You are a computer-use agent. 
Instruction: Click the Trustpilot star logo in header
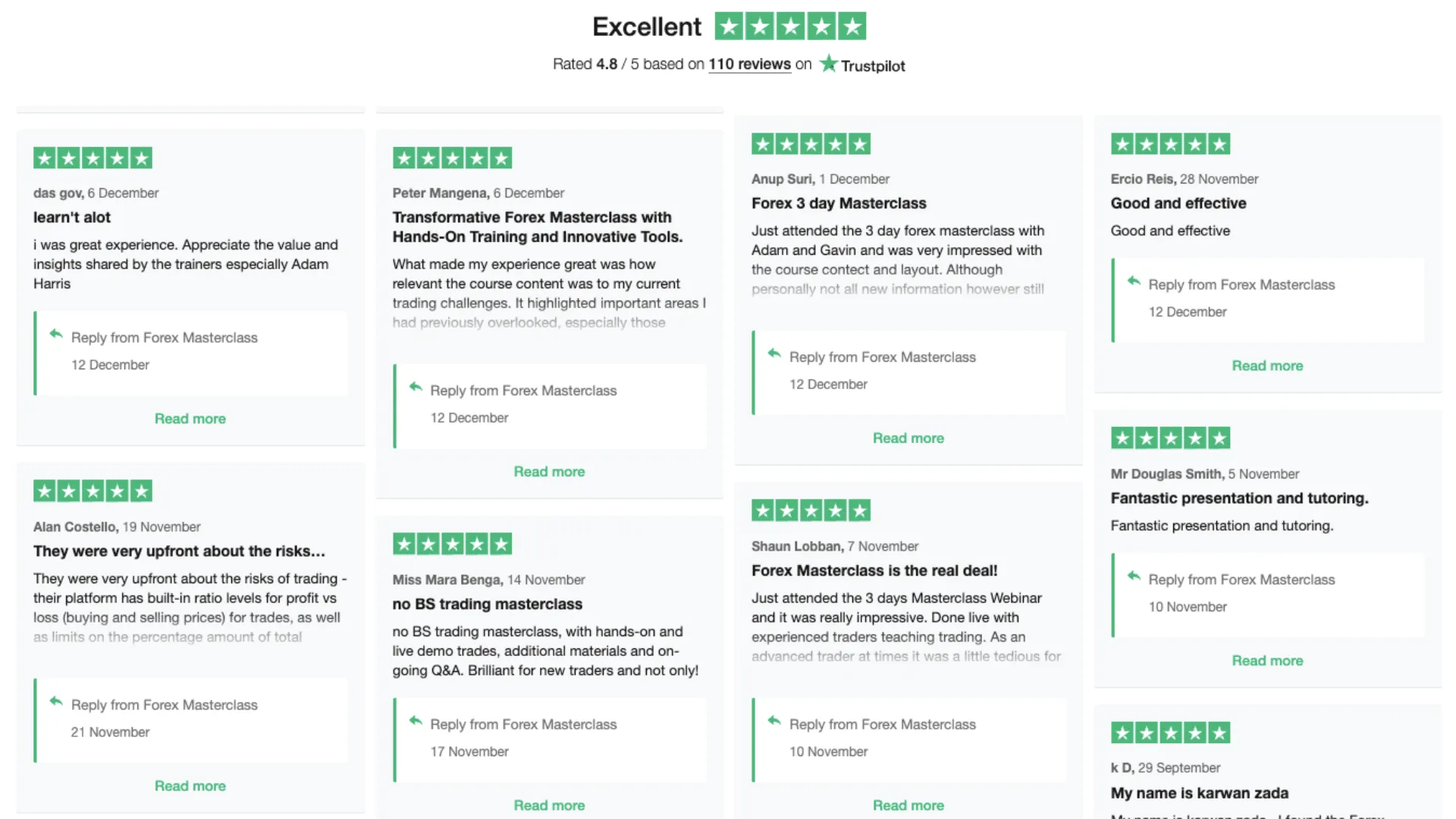click(829, 64)
